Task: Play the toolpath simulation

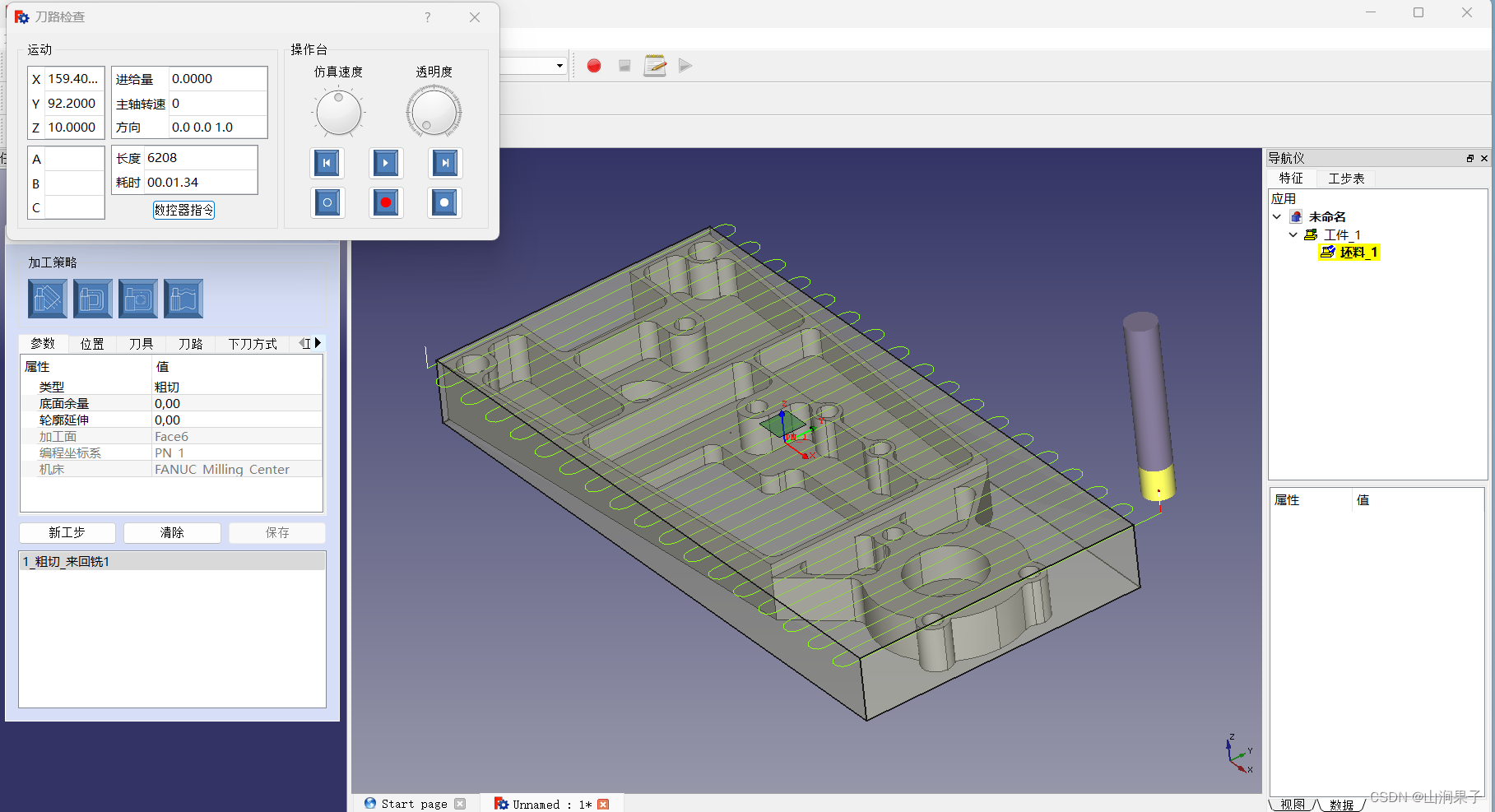Action: click(x=385, y=163)
